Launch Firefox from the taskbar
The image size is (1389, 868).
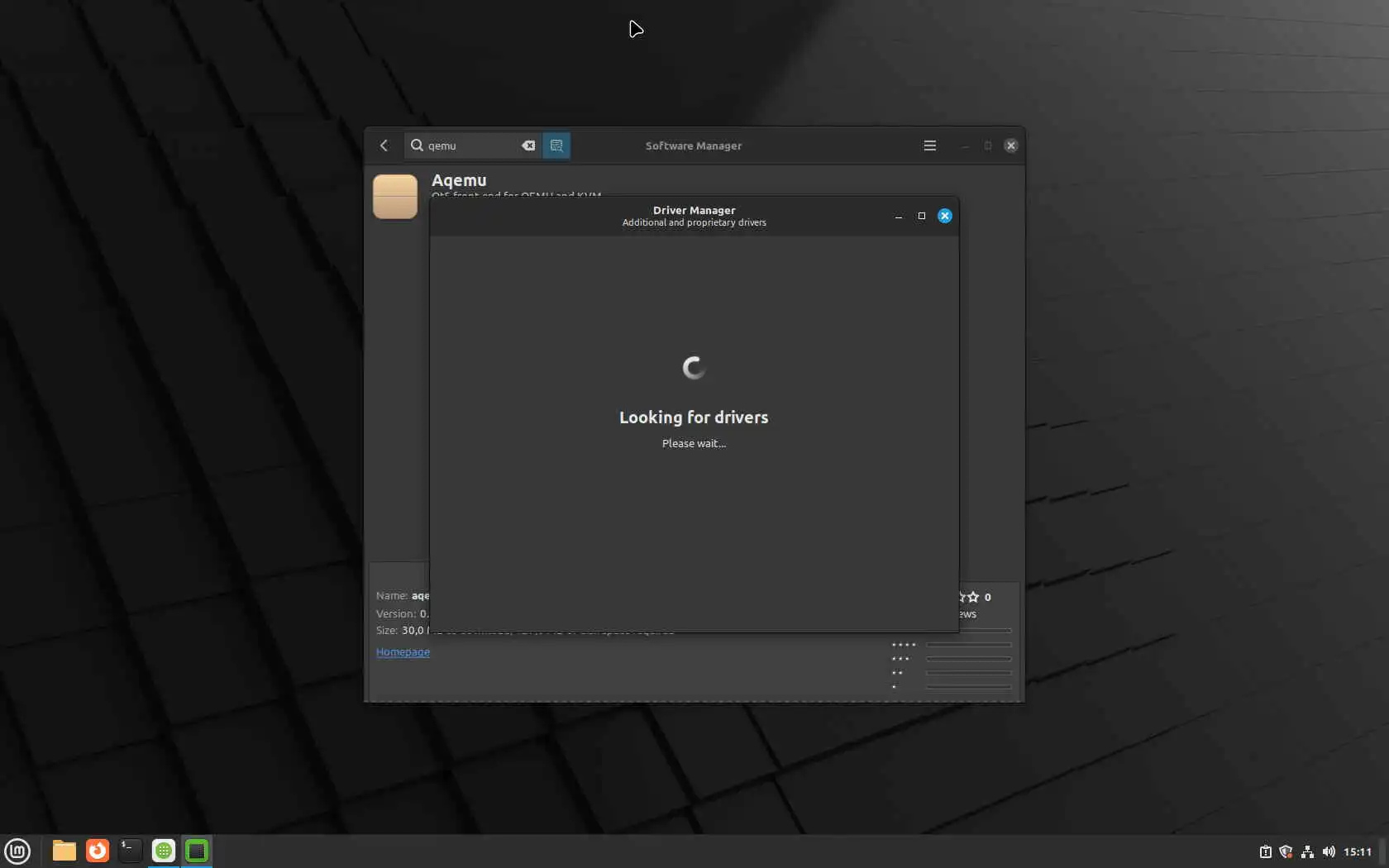pyautogui.click(x=98, y=851)
